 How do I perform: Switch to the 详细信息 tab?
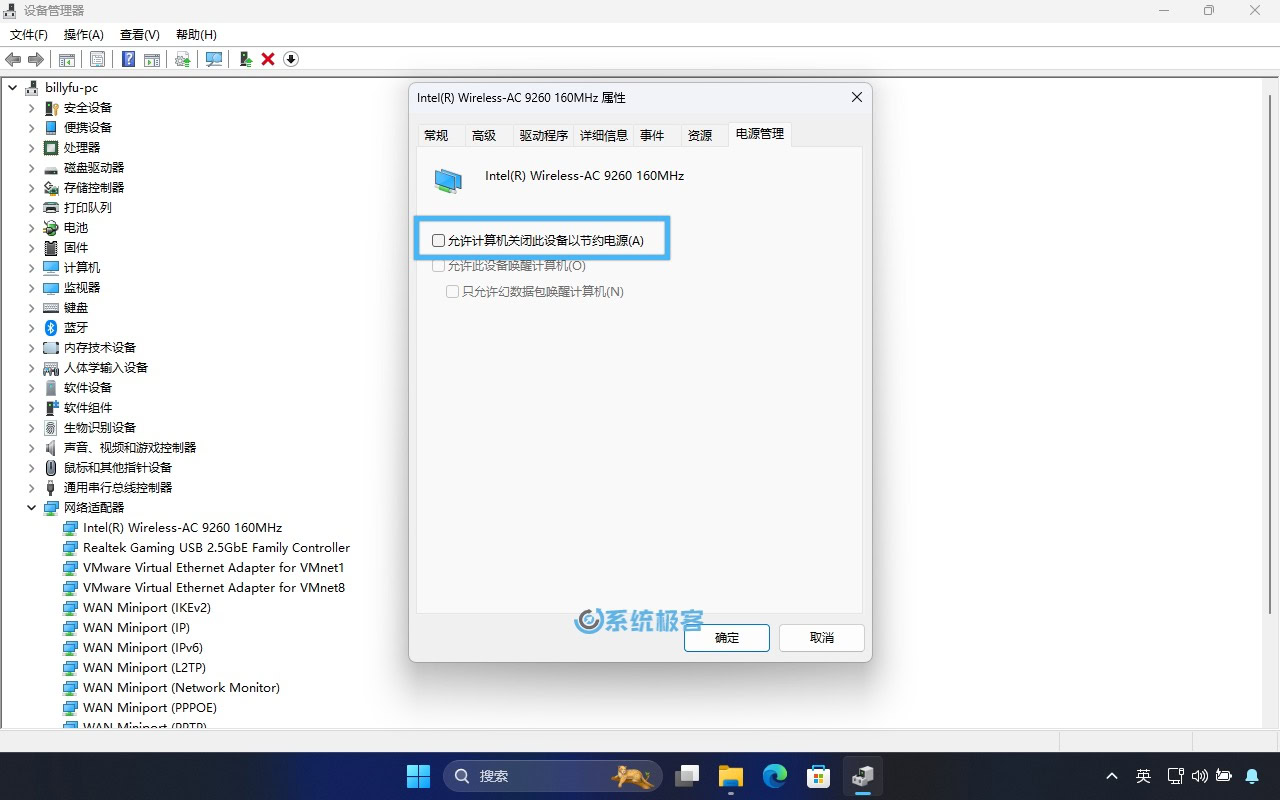(x=604, y=136)
